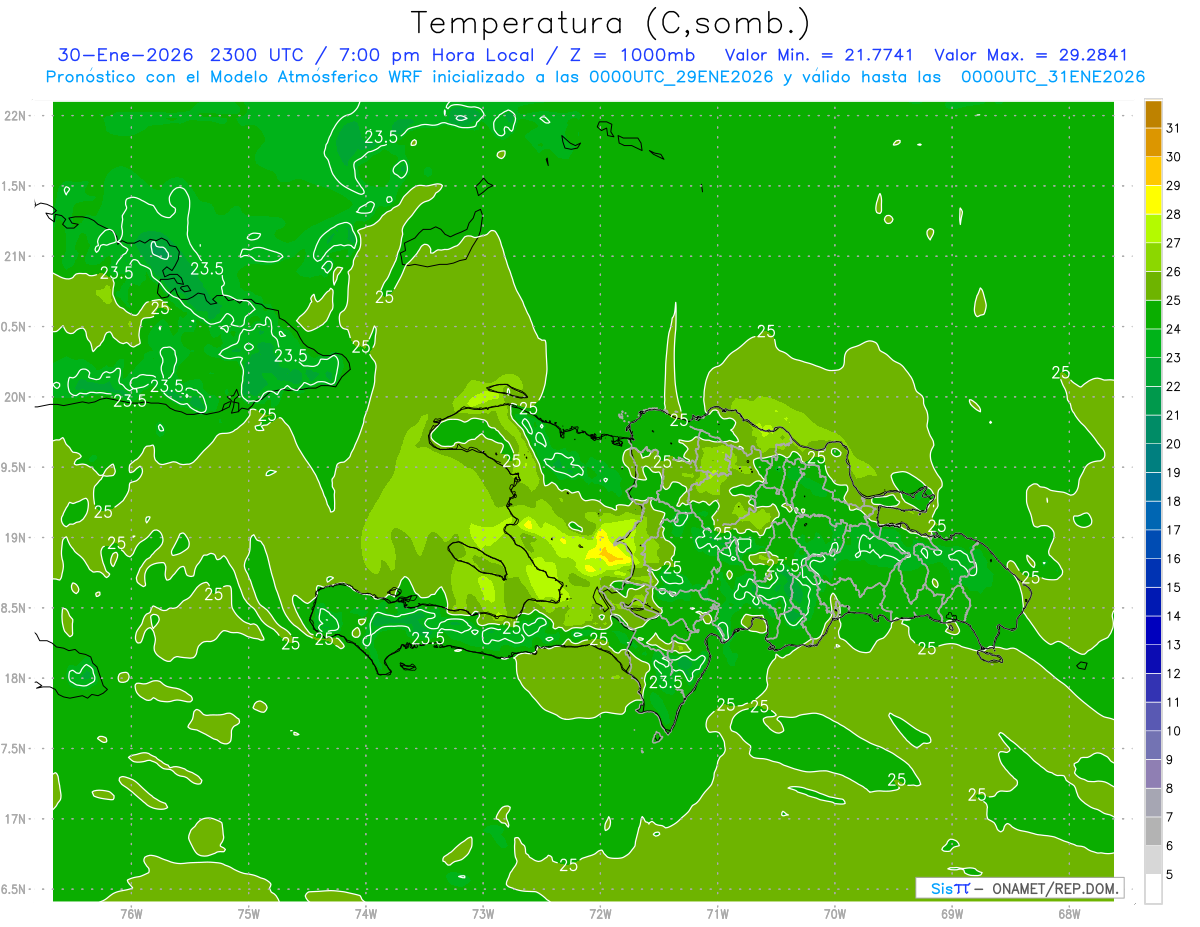Screen dimensions: 1200x927
Task: Click the '27' color scale label
Action: click(1174, 243)
